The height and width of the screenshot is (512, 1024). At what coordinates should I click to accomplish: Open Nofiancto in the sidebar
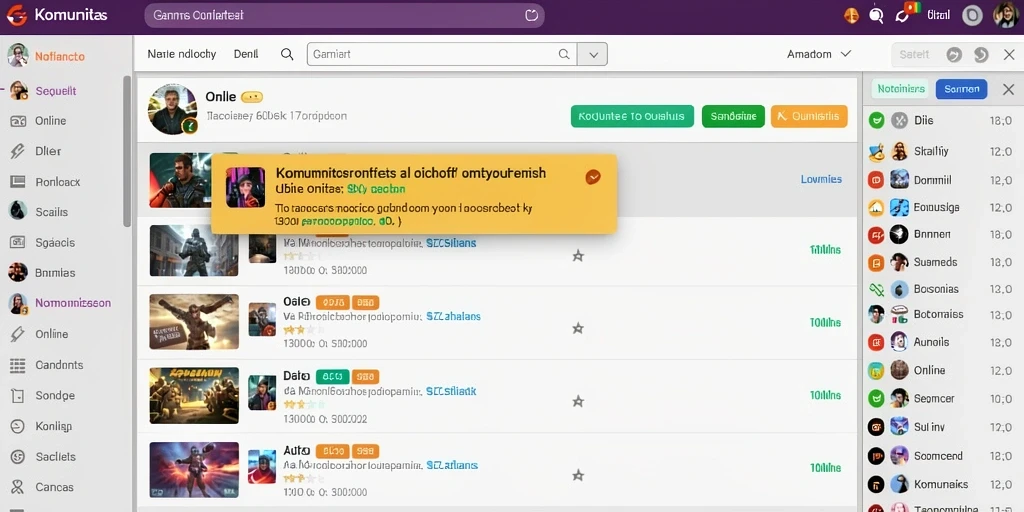click(59, 56)
